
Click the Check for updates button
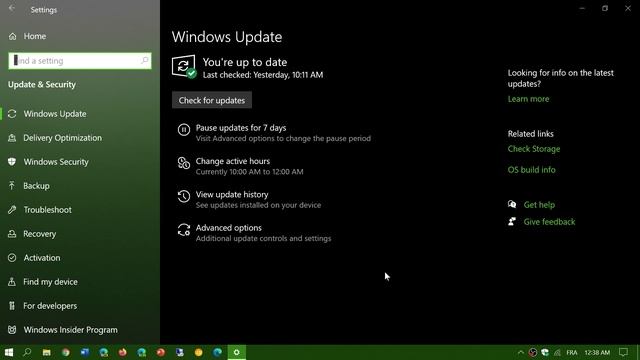212,100
